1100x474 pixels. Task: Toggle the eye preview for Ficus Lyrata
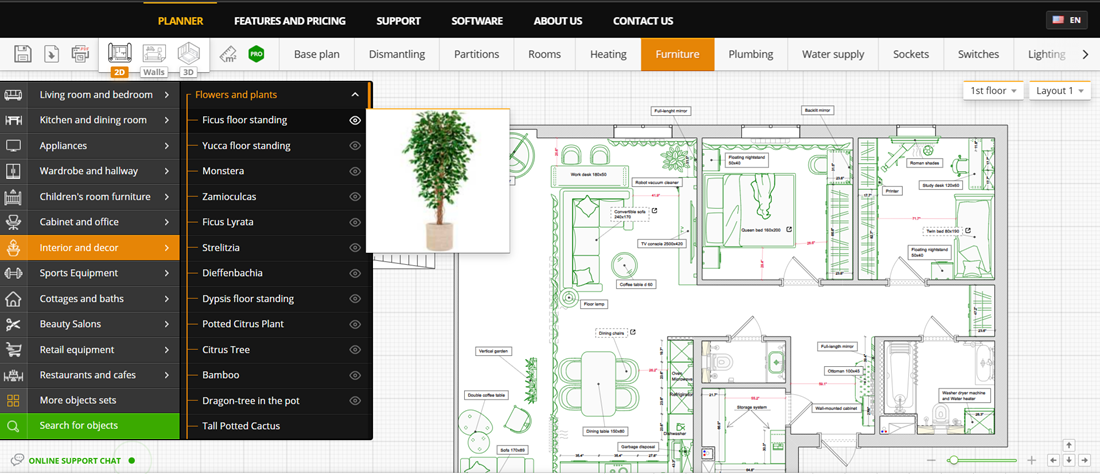pyautogui.click(x=355, y=222)
